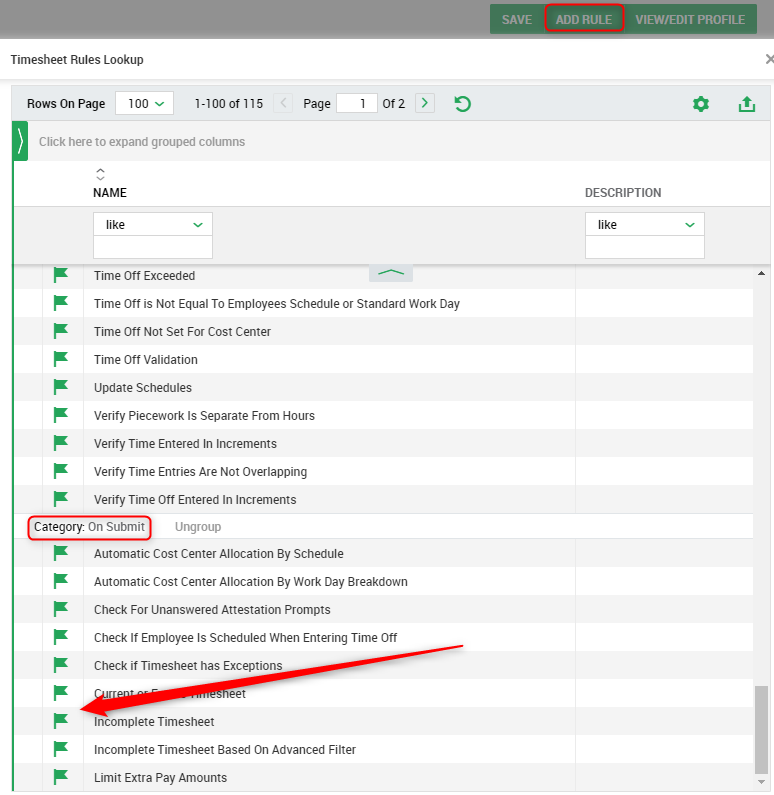Click the NAME column header
This screenshot has height=795, width=774.
110,193
